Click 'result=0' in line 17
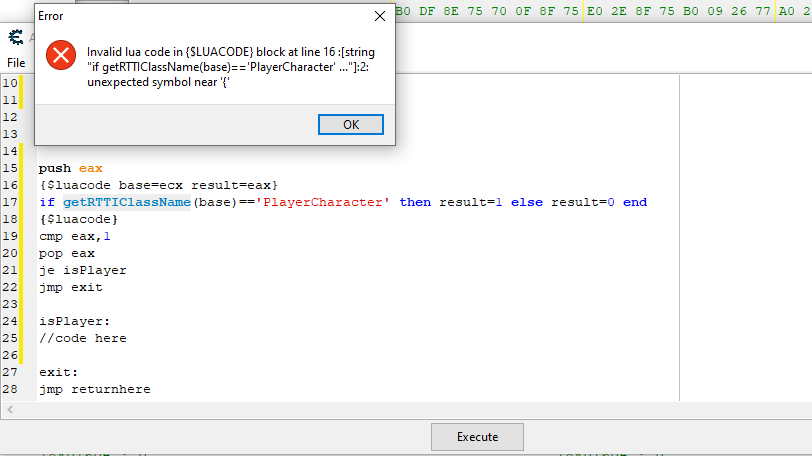 point(583,202)
